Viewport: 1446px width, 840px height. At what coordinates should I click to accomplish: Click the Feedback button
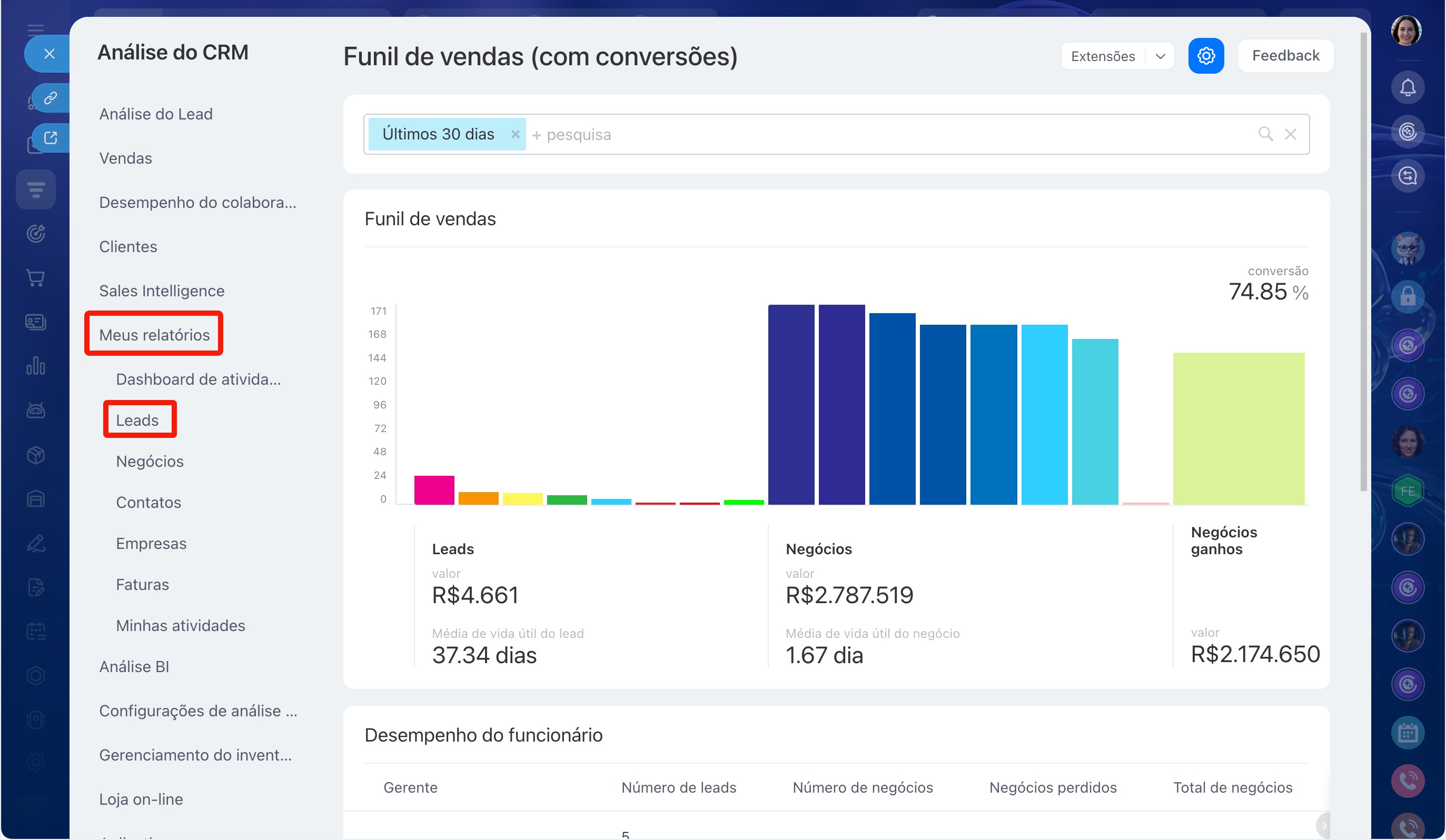pos(1285,56)
